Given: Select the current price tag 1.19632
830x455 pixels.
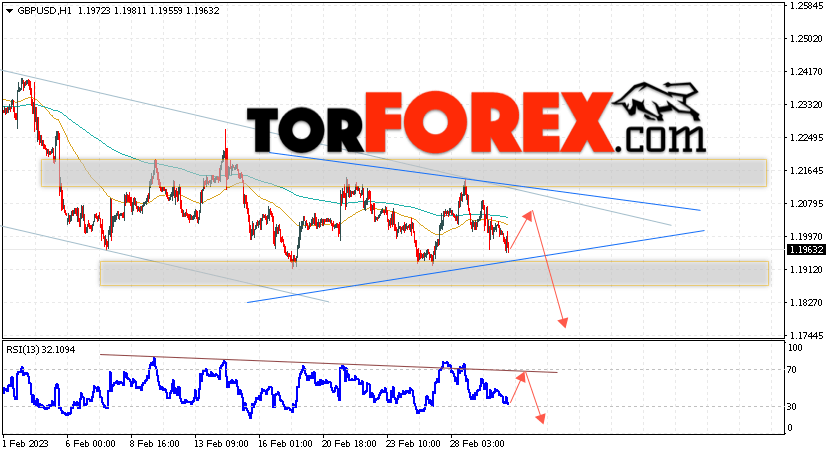Looking at the screenshot, I should point(806,250).
